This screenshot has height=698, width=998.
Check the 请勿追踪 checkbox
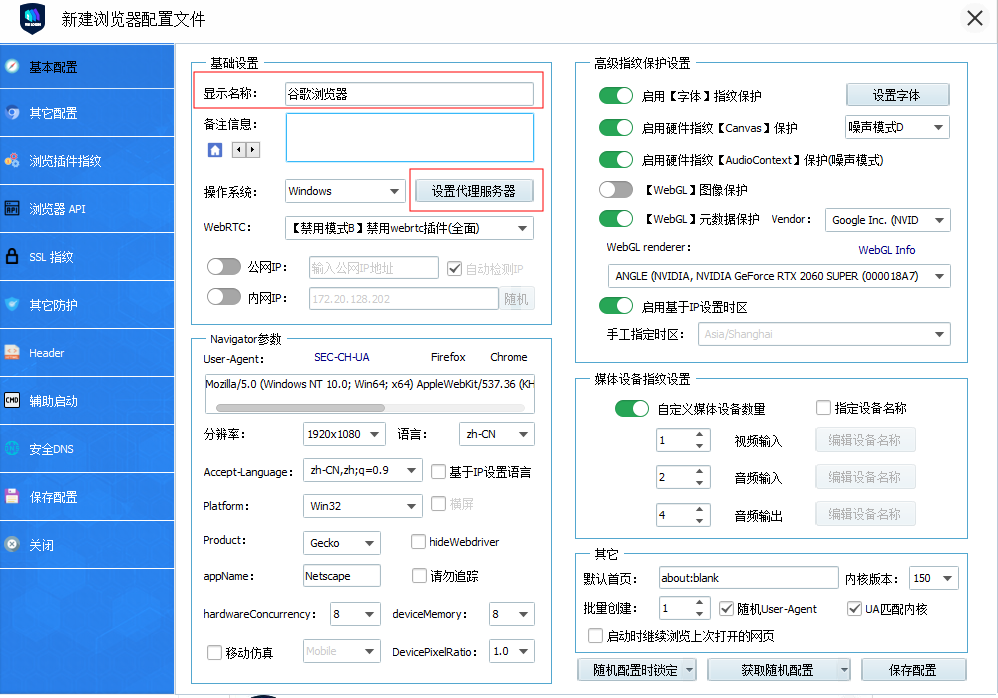pos(419,576)
